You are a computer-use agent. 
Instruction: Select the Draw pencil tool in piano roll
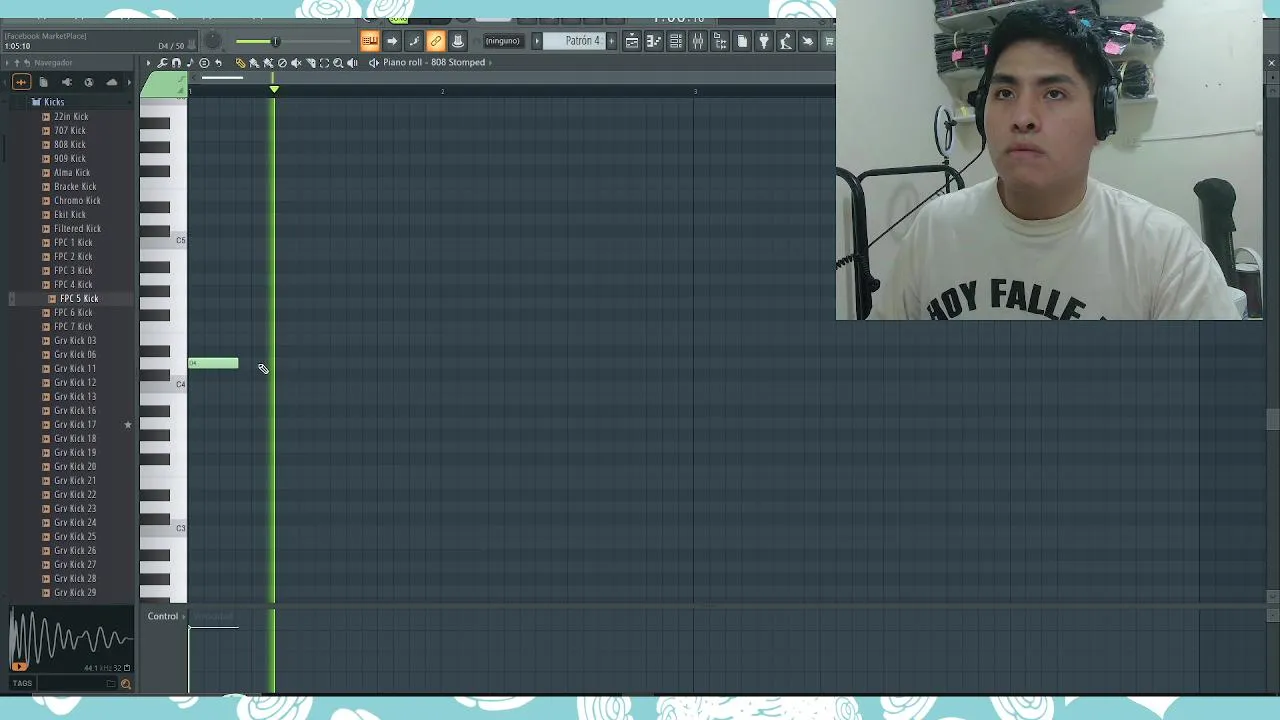(240, 62)
